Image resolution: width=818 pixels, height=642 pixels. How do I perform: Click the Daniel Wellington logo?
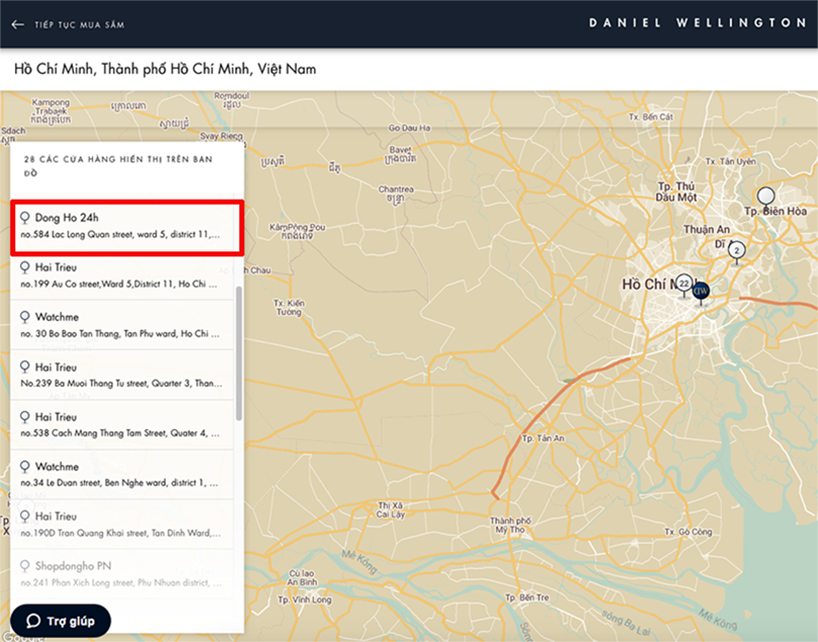tap(697, 23)
